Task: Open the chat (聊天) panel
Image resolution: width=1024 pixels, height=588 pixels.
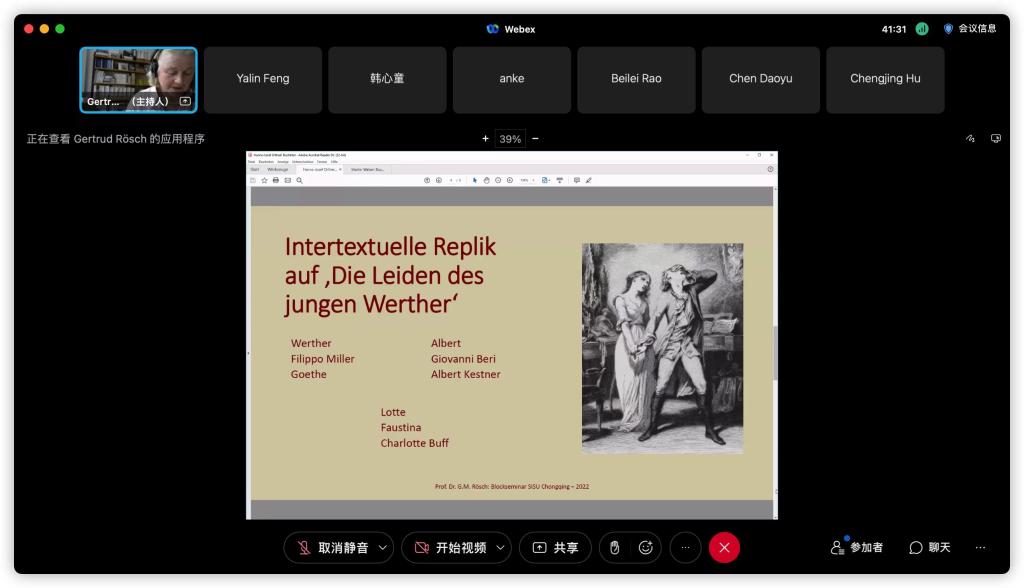Action: click(929, 548)
